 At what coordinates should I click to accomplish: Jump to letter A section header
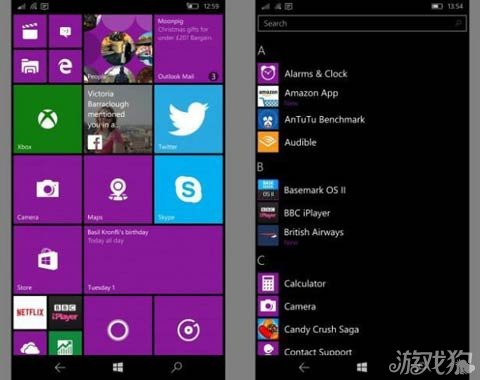coord(261,51)
